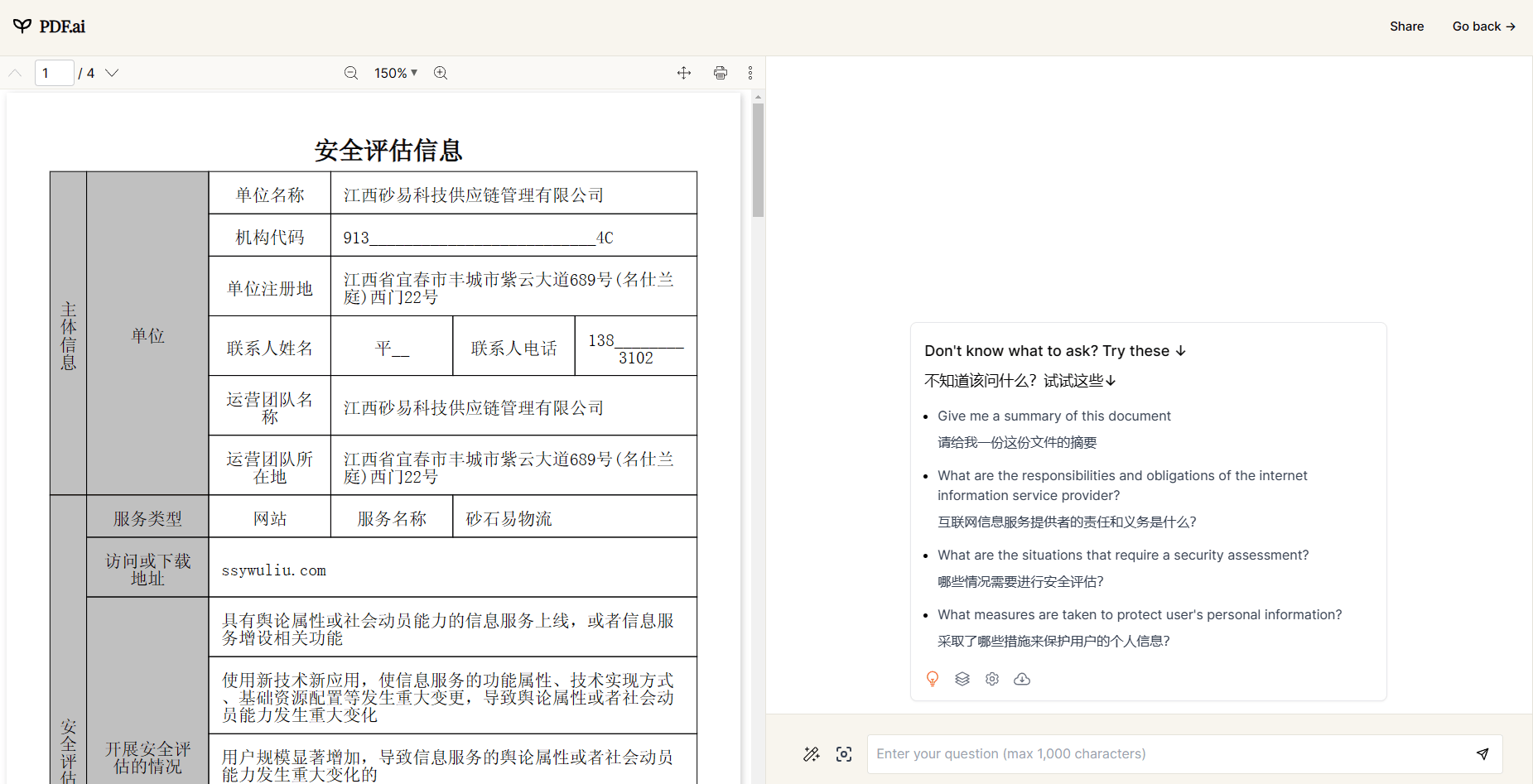Open chat settings with the gear icon
Viewport: 1533px width, 784px height.
click(x=992, y=679)
